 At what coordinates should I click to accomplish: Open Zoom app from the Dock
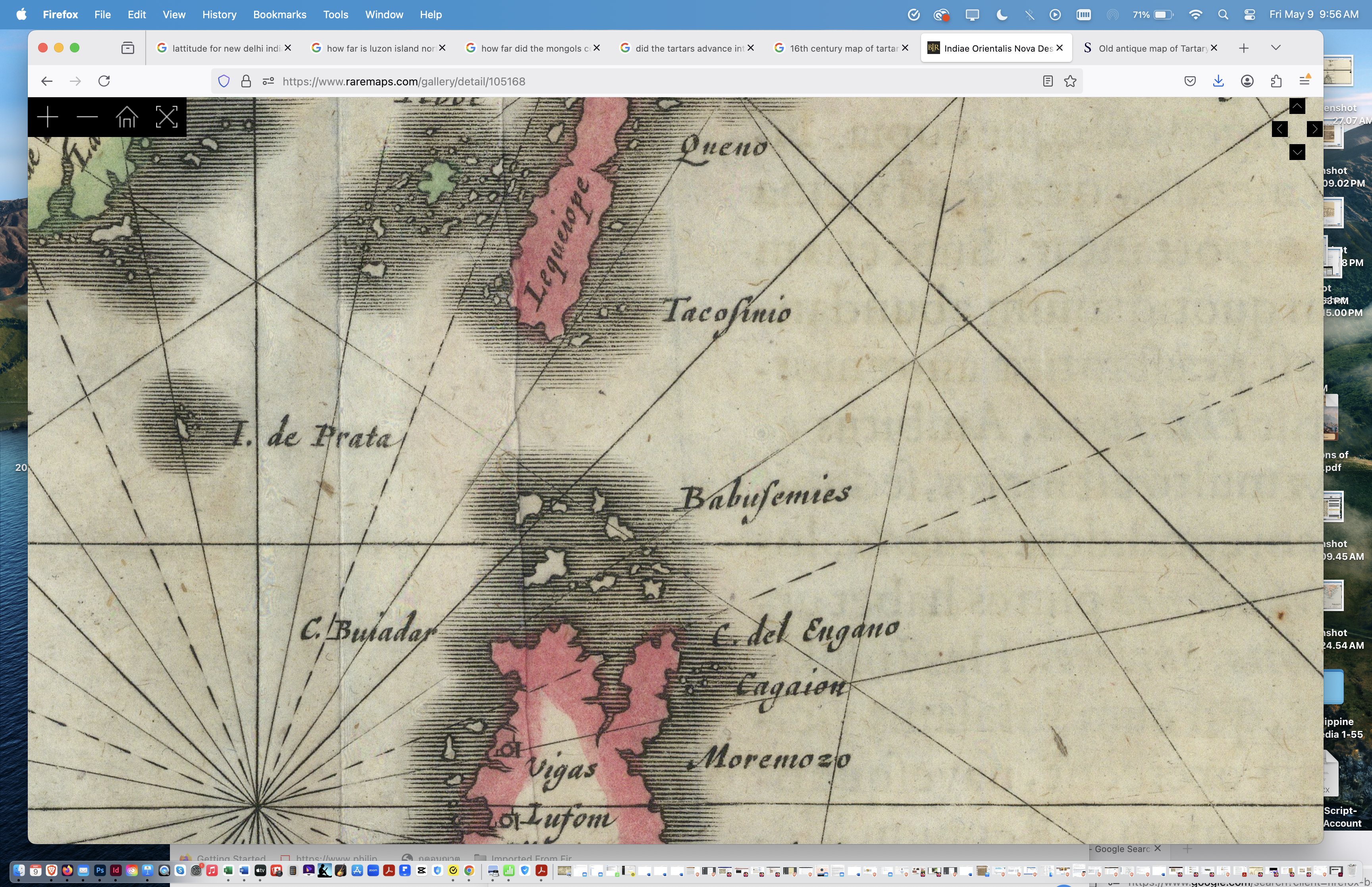[x=373, y=870]
